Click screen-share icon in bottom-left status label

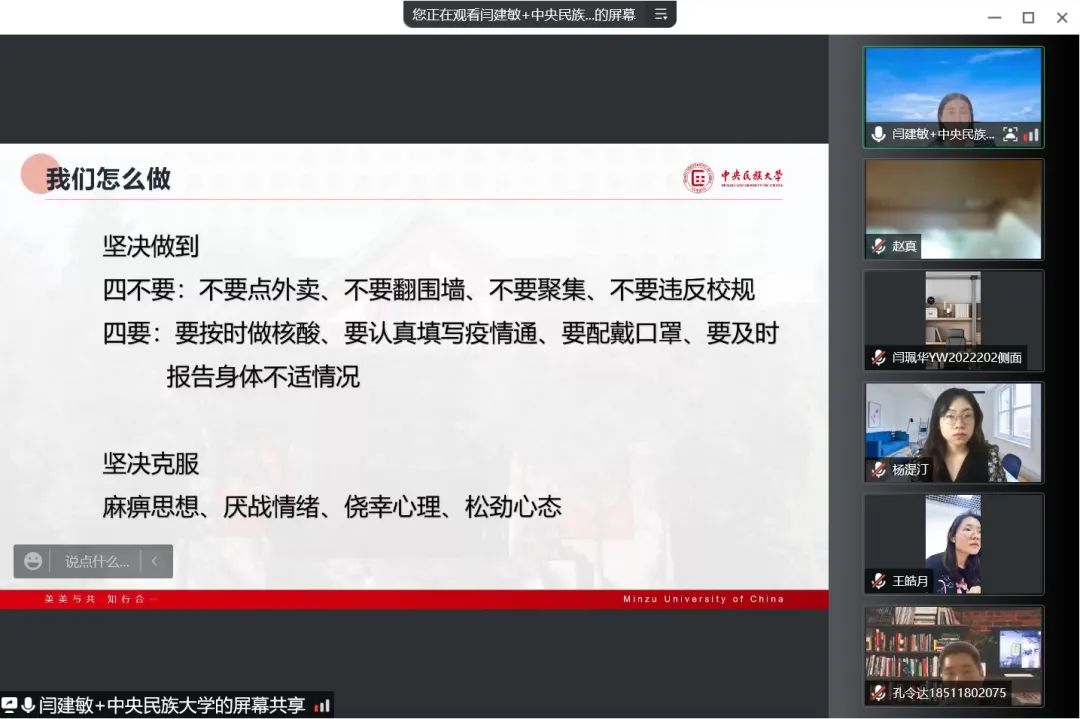(10, 705)
